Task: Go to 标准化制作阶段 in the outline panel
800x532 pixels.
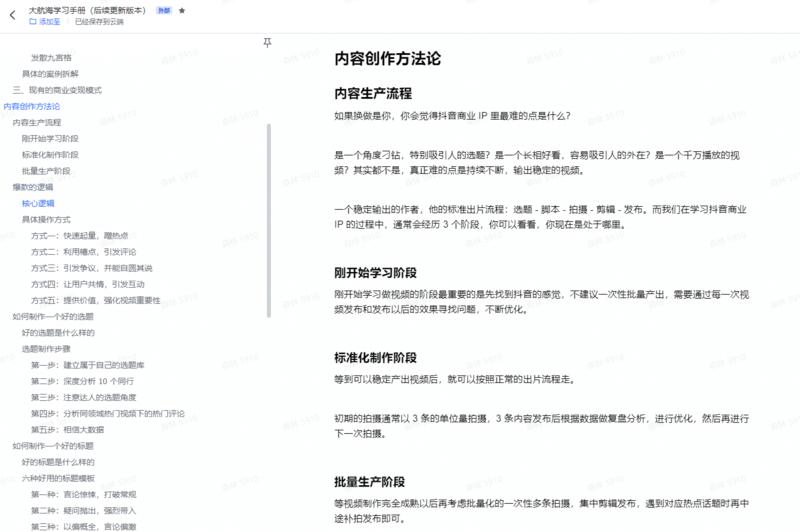Action: coord(50,155)
